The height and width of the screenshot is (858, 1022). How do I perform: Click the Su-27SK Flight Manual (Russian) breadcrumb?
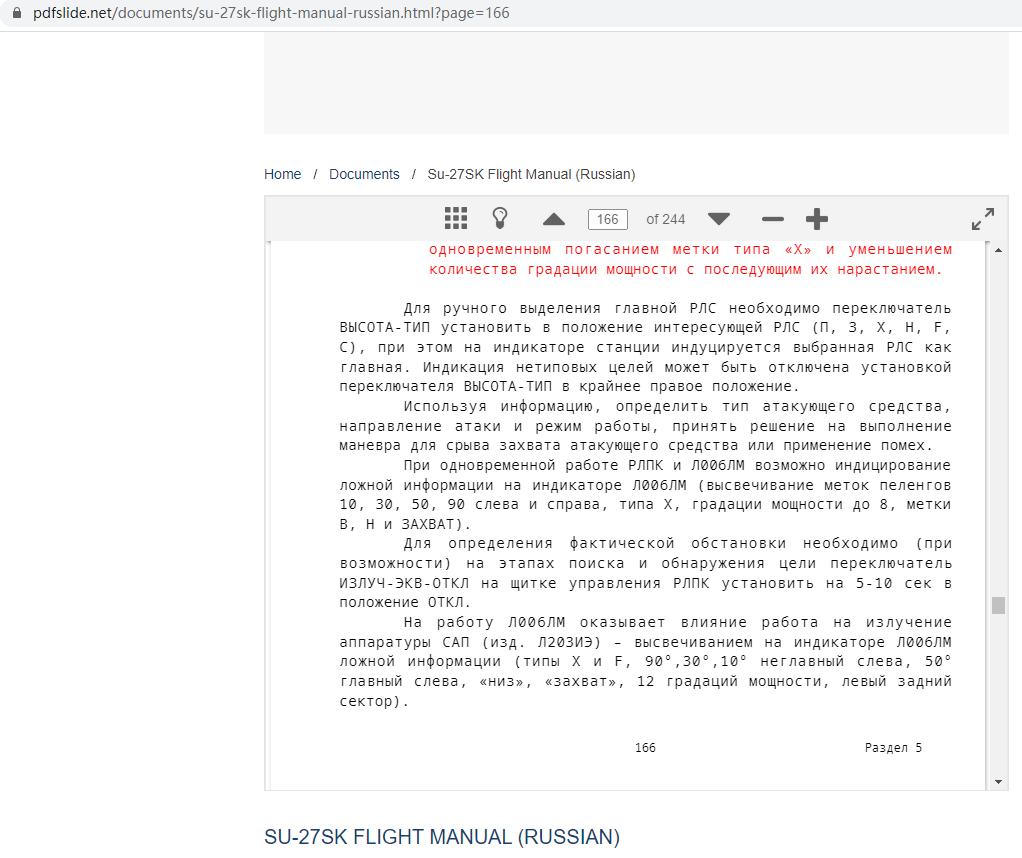tap(531, 174)
